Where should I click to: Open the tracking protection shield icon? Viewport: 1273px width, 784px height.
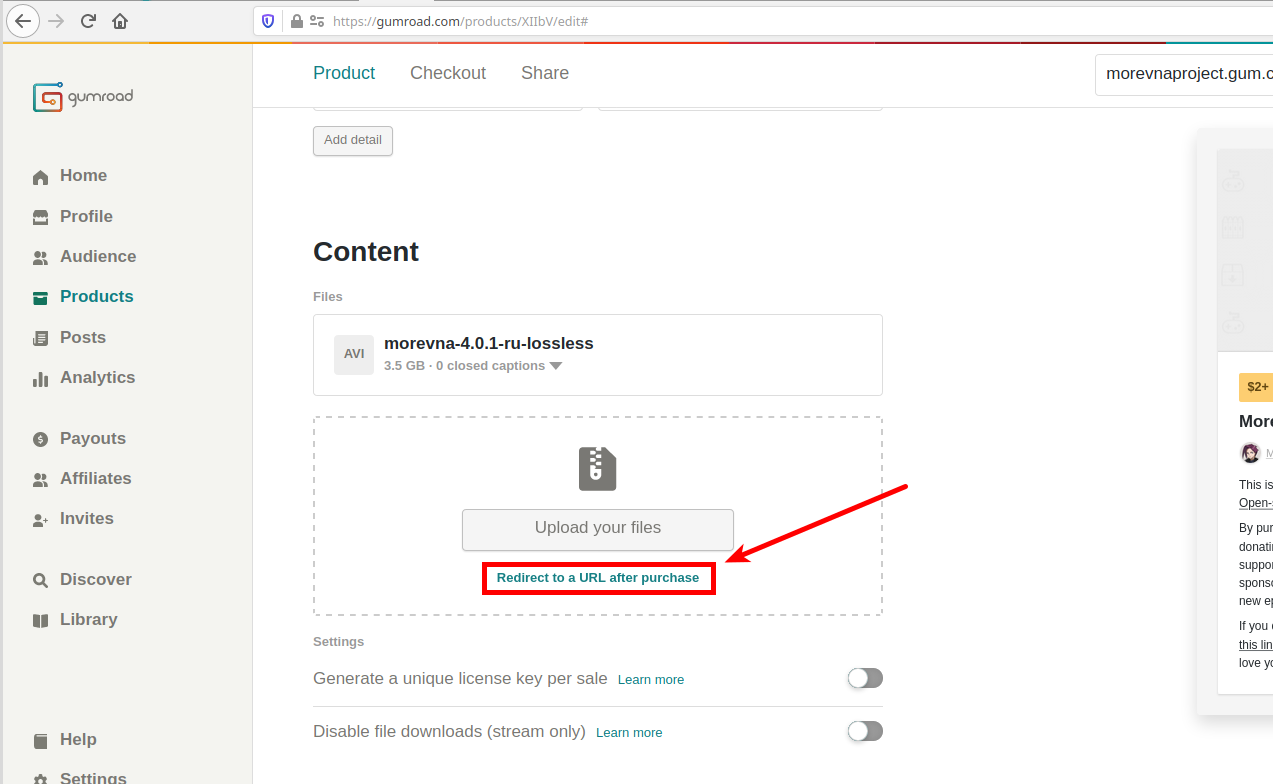coord(268,21)
